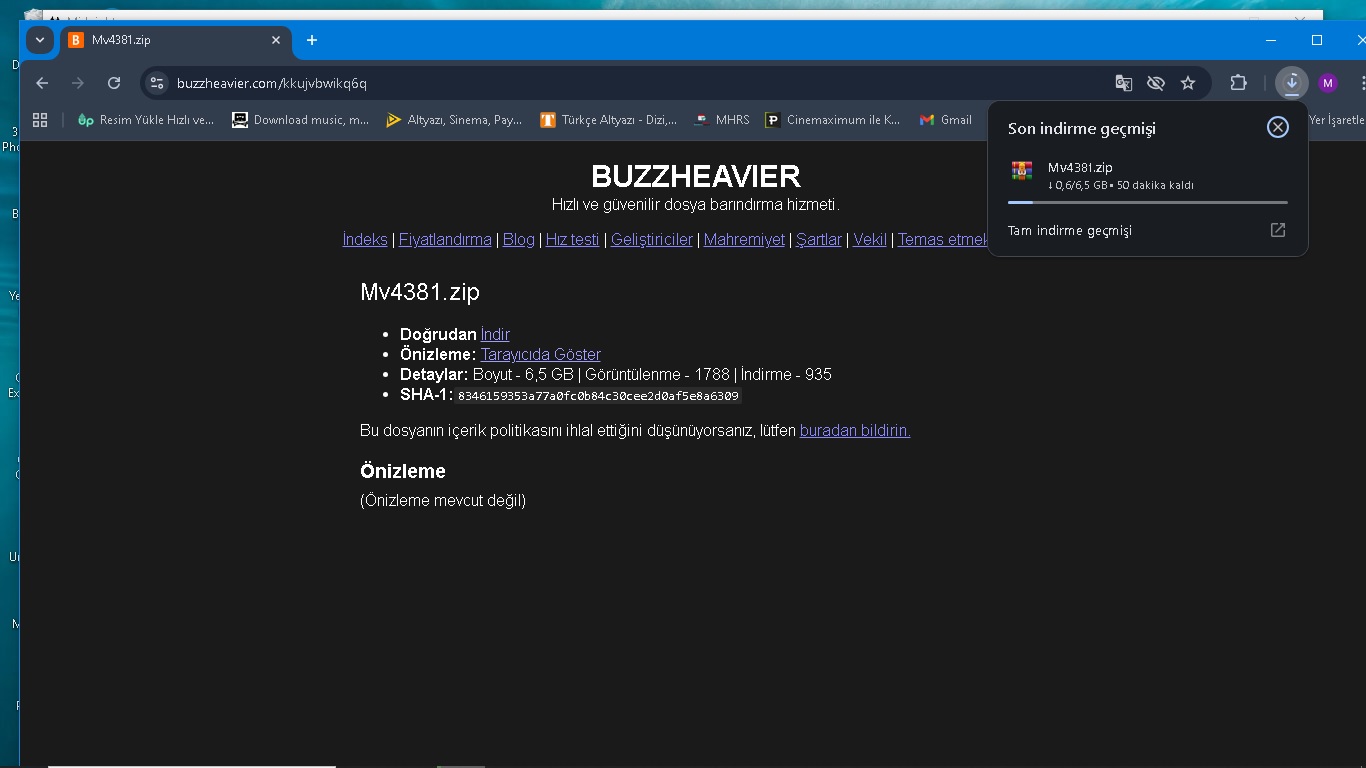Click the Mv4381.zip name in downloads popup
Viewport: 1366px width, 768px height.
click(x=1080, y=167)
